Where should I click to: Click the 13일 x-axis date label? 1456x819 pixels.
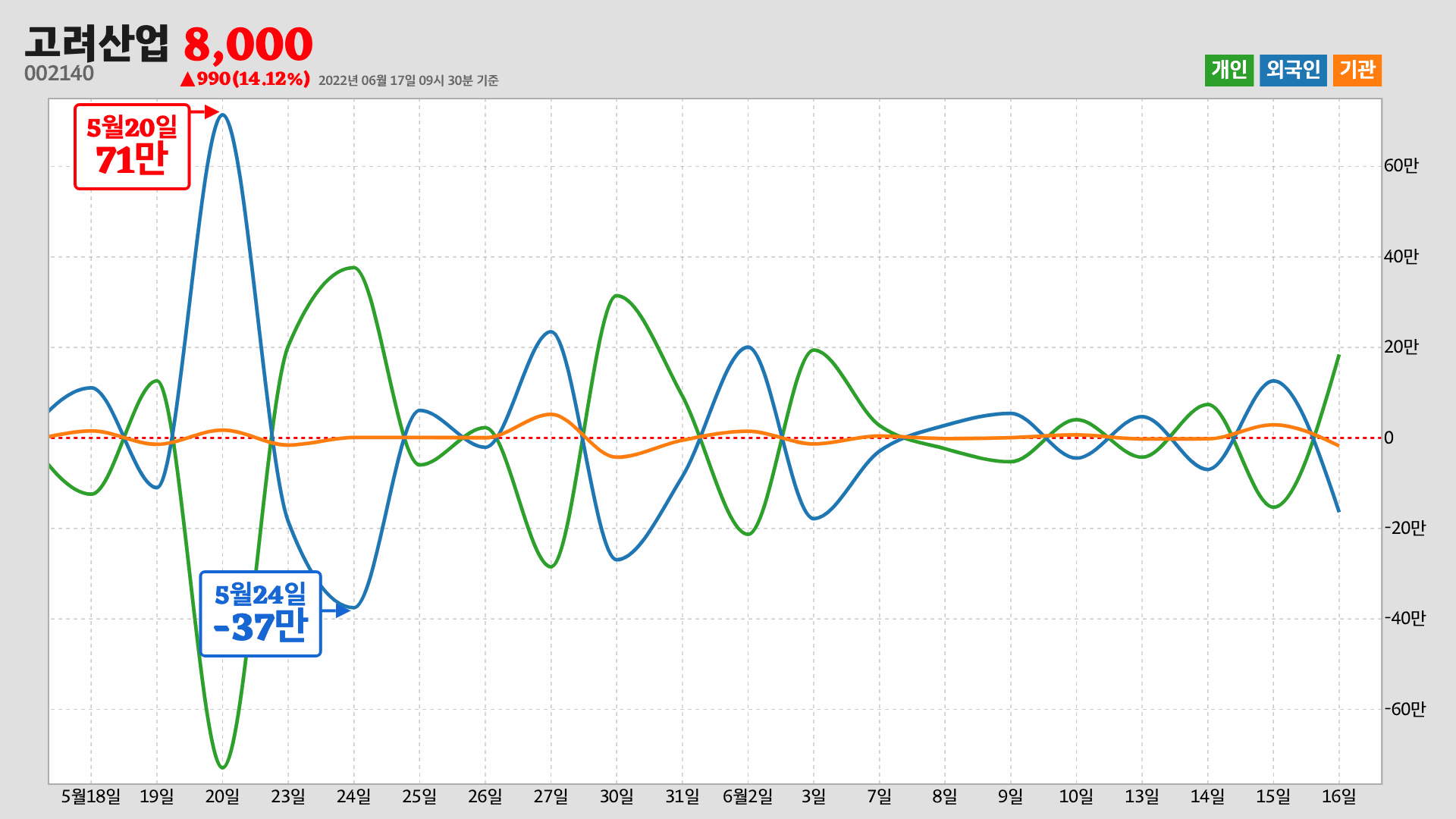(x=1142, y=796)
